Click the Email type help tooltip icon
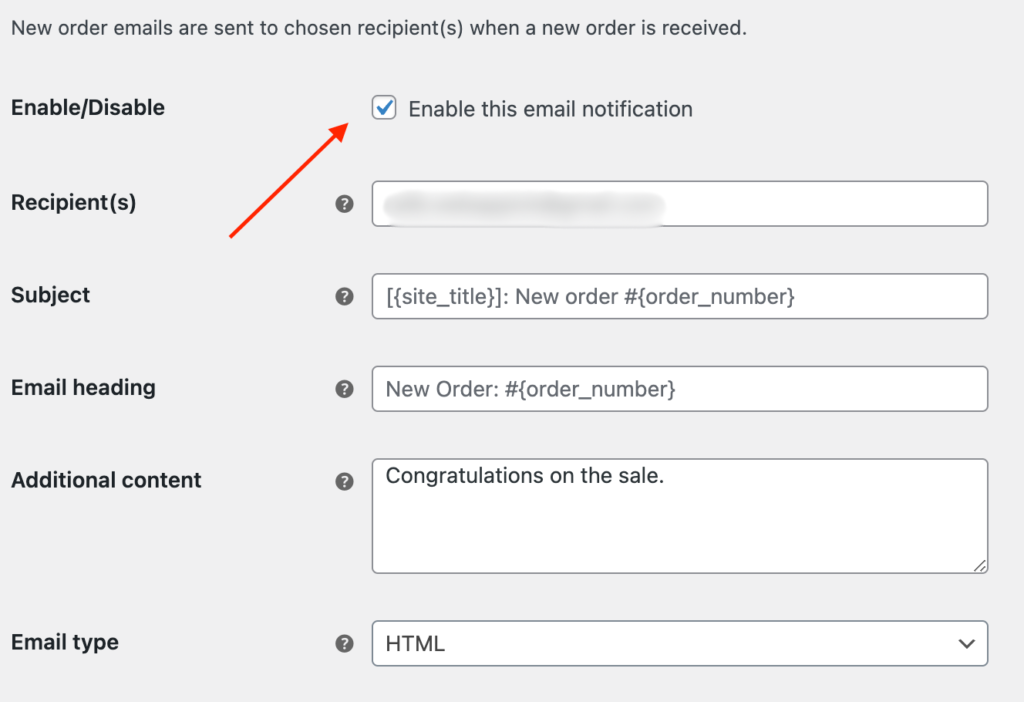Viewport: 1024px width, 702px height. tap(344, 643)
